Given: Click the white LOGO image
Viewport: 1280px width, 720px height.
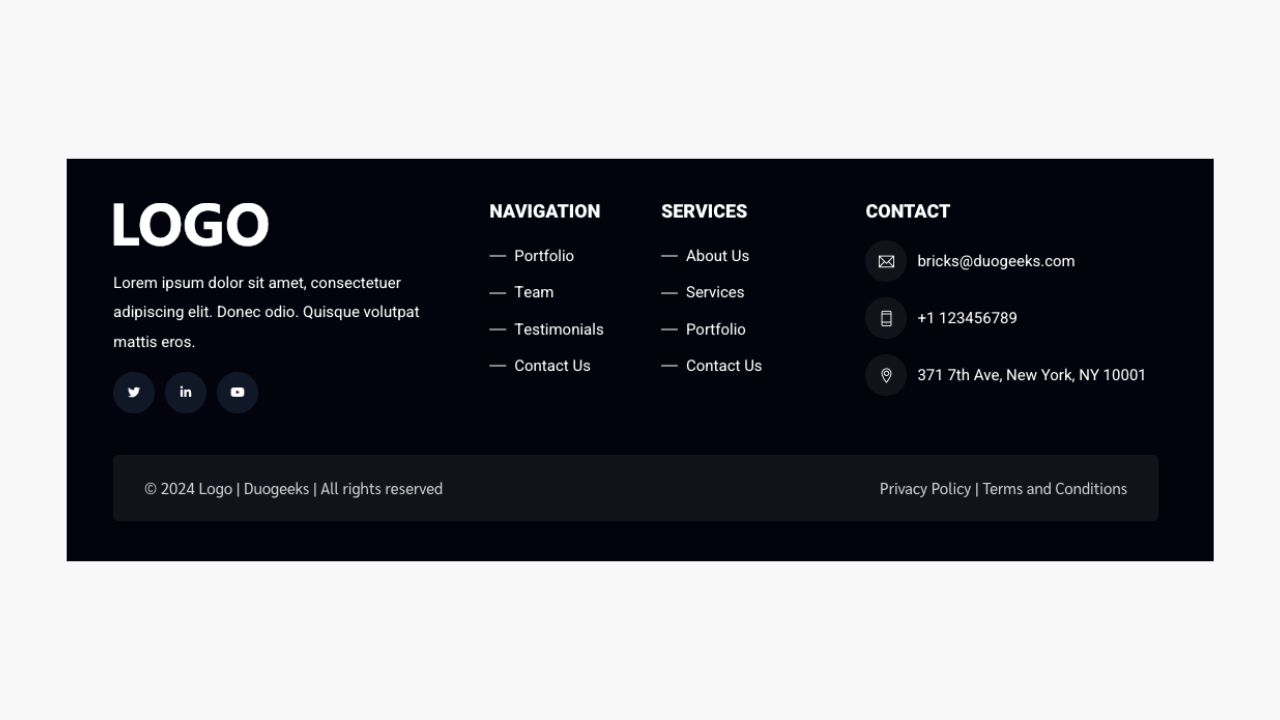Looking at the screenshot, I should [191, 224].
